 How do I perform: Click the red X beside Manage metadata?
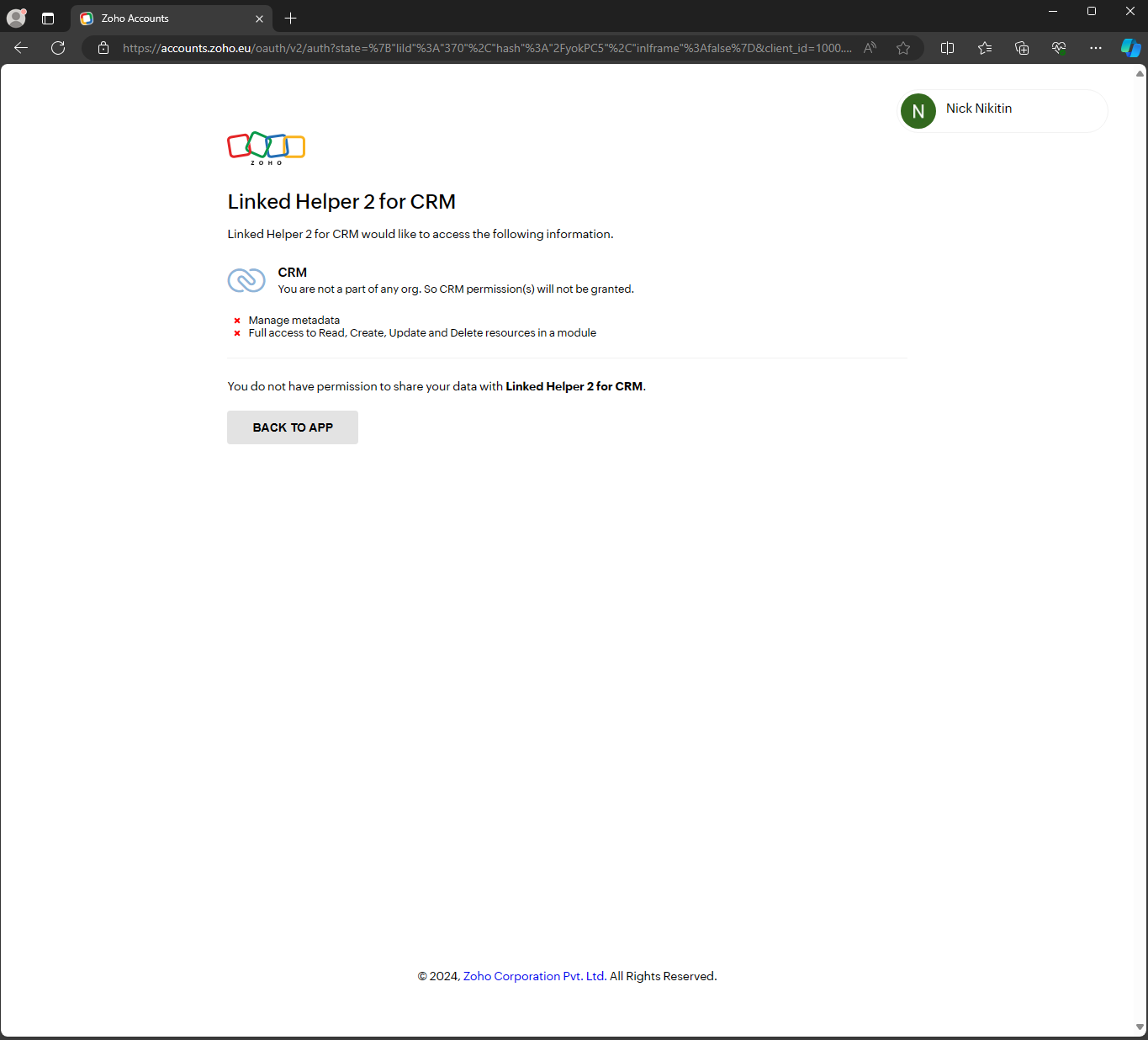click(x=237, y=321)
